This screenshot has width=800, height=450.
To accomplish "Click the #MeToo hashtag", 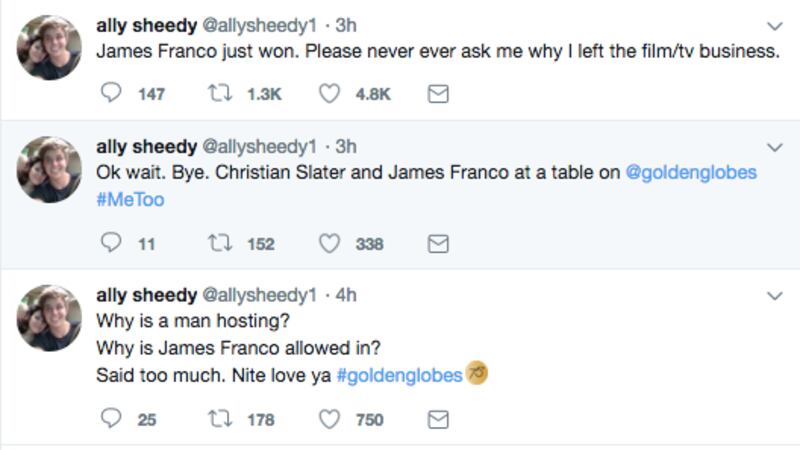I will (130, 200).
